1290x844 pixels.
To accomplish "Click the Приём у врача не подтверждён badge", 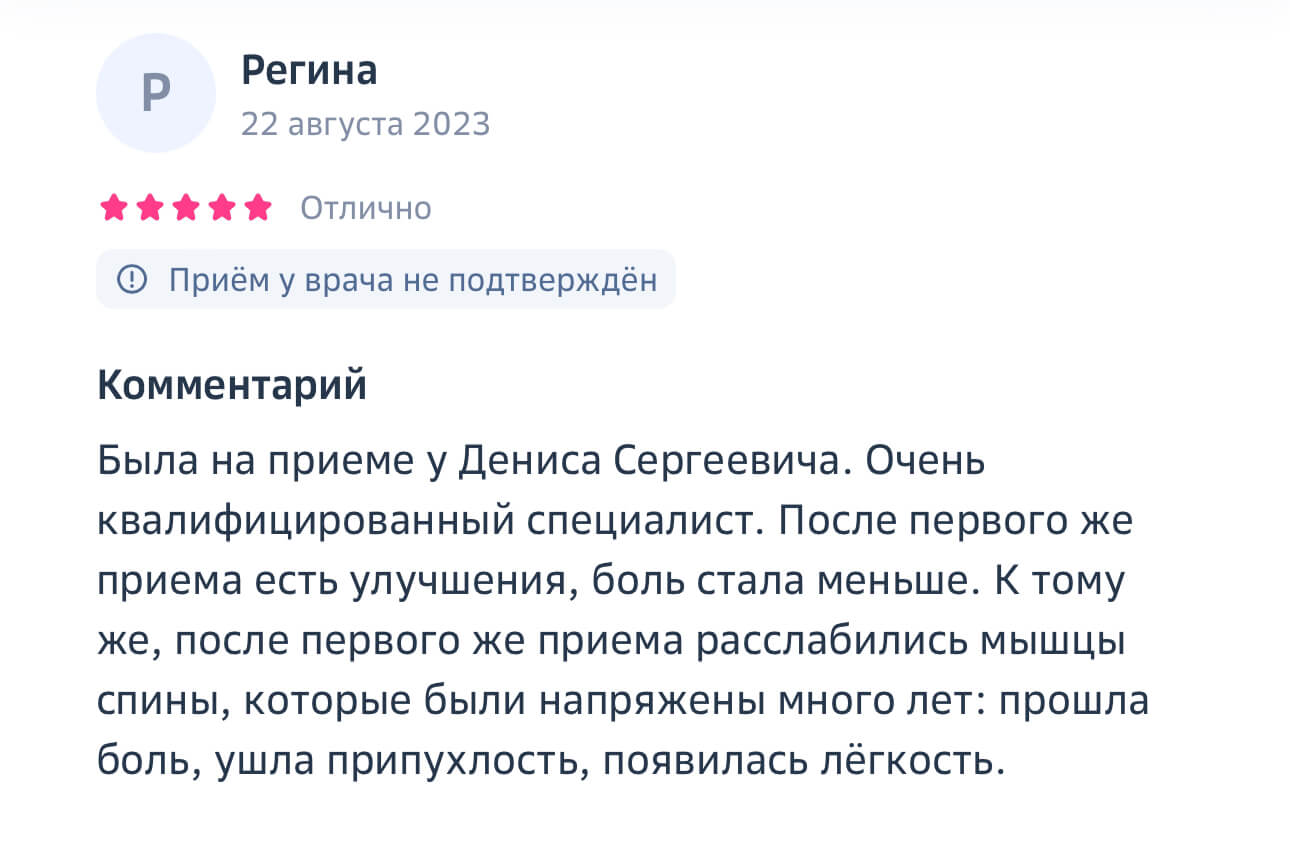I will tap(386, 280).
